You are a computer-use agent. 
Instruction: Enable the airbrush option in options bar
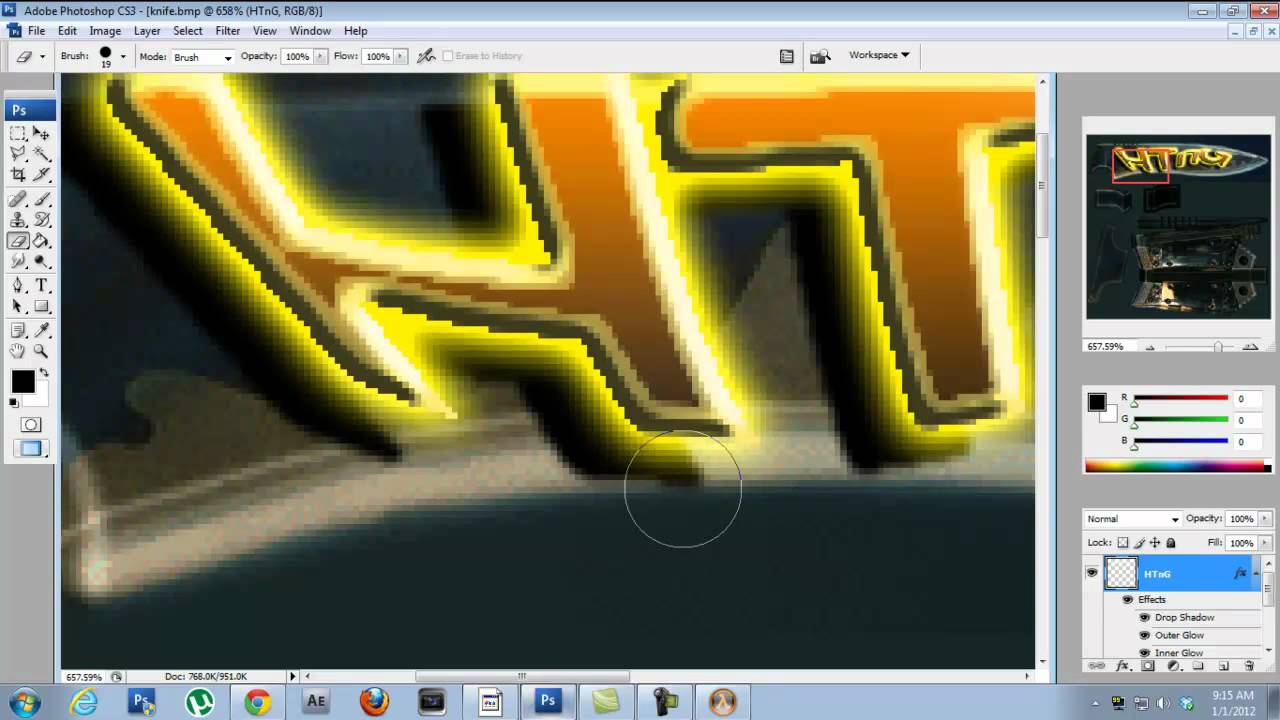tap(426, 56)
